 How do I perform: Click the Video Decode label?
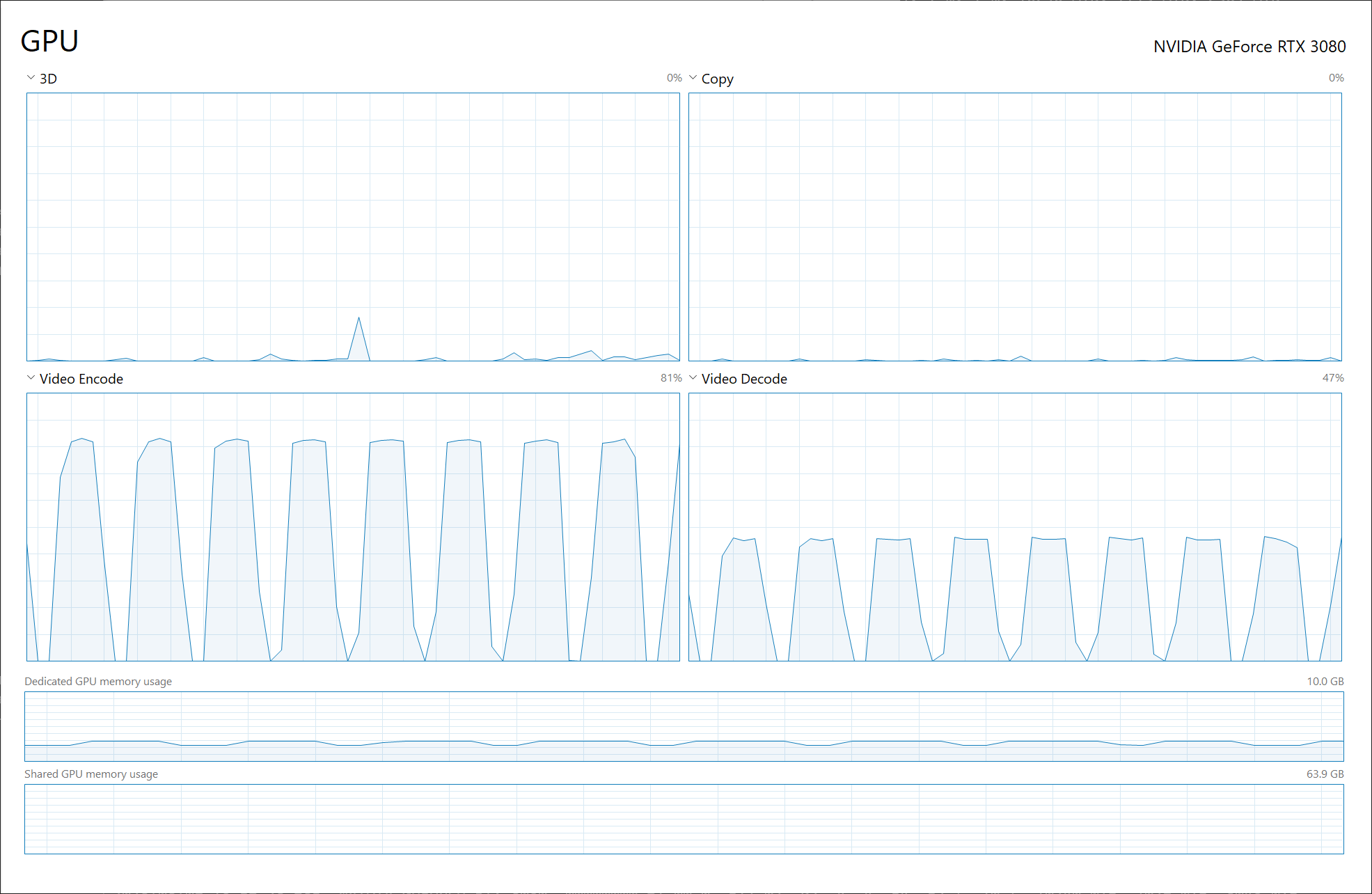(744, 379)
